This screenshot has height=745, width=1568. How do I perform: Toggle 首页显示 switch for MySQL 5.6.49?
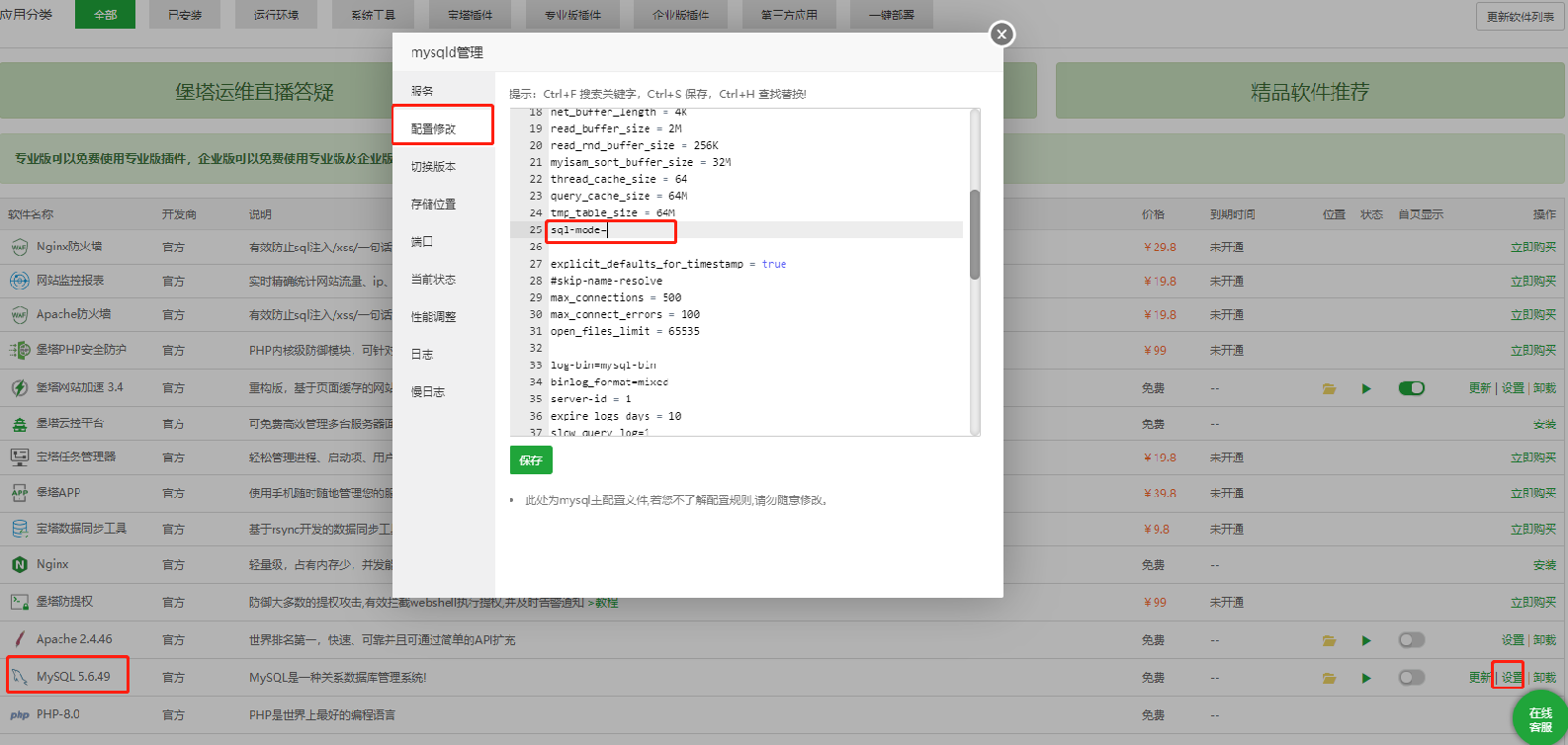1412,678
